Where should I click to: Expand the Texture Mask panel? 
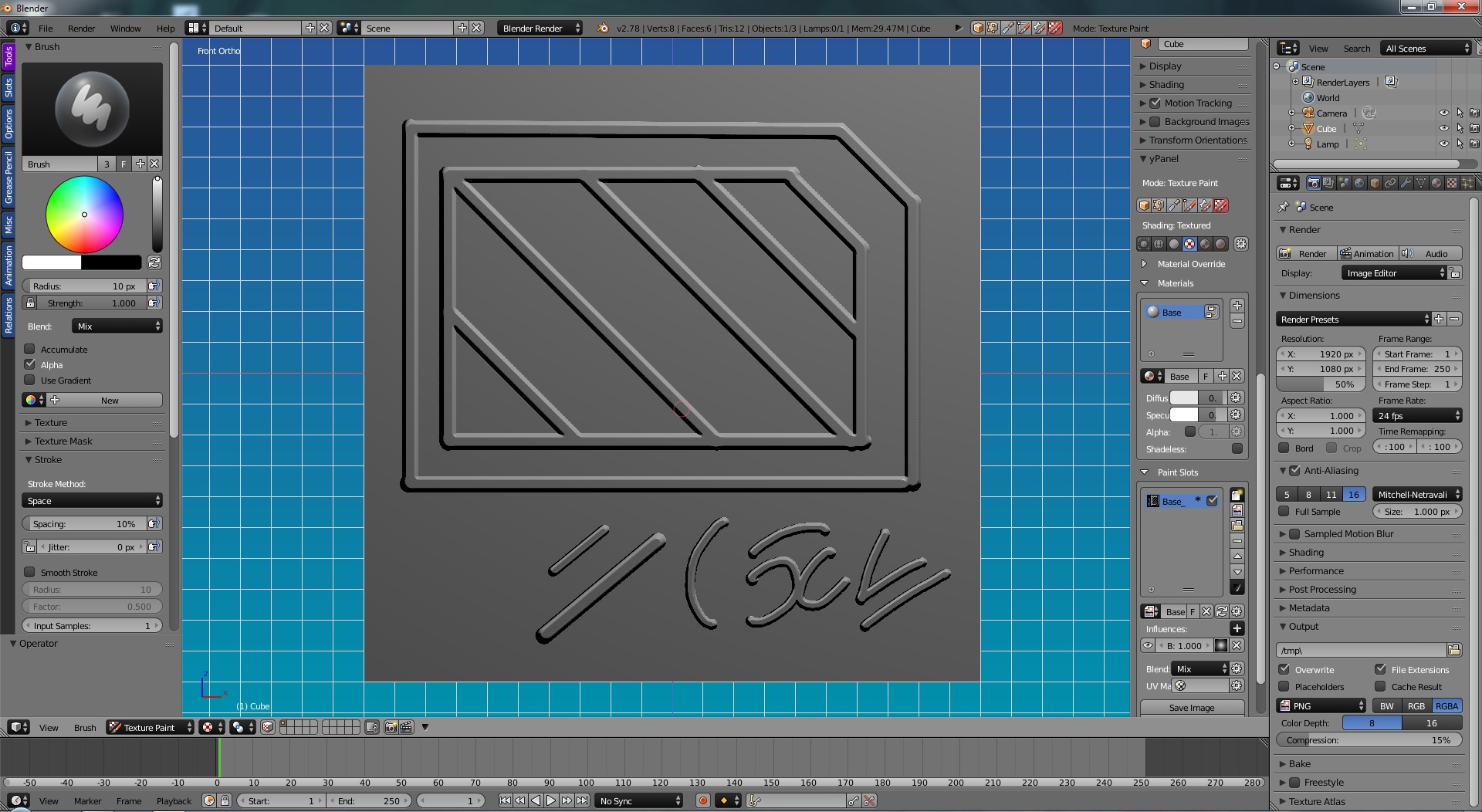tap(63, 441)
